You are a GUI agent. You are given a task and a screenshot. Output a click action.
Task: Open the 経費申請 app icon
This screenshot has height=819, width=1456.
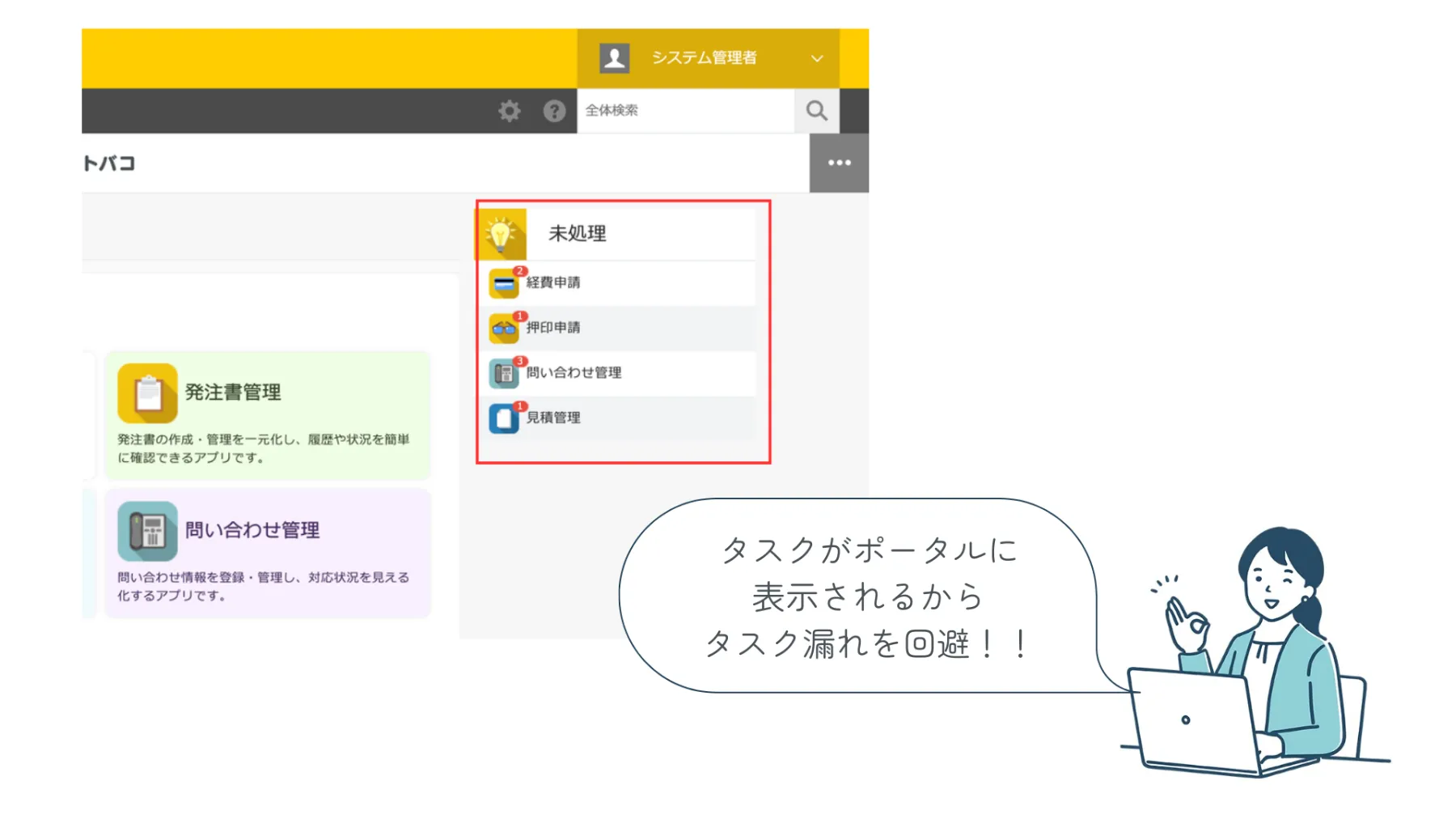tap(503, 282)
